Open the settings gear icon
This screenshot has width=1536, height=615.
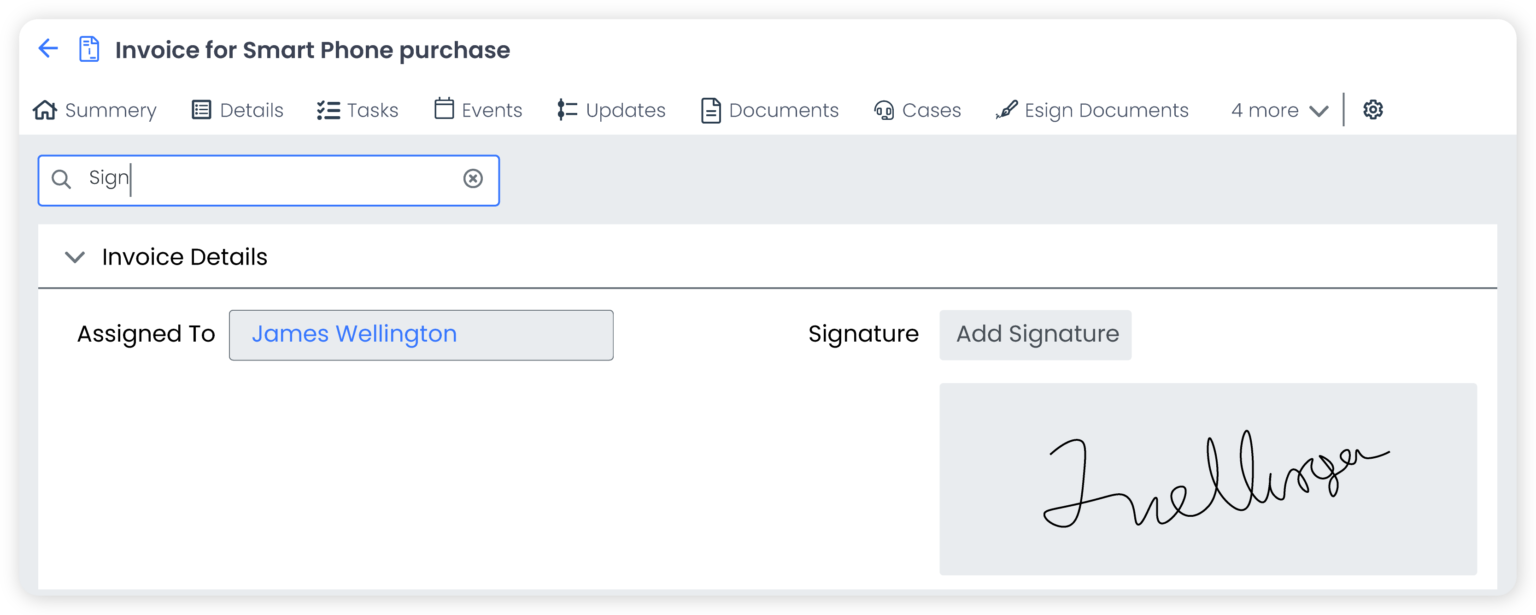(x=1372, y=109)
